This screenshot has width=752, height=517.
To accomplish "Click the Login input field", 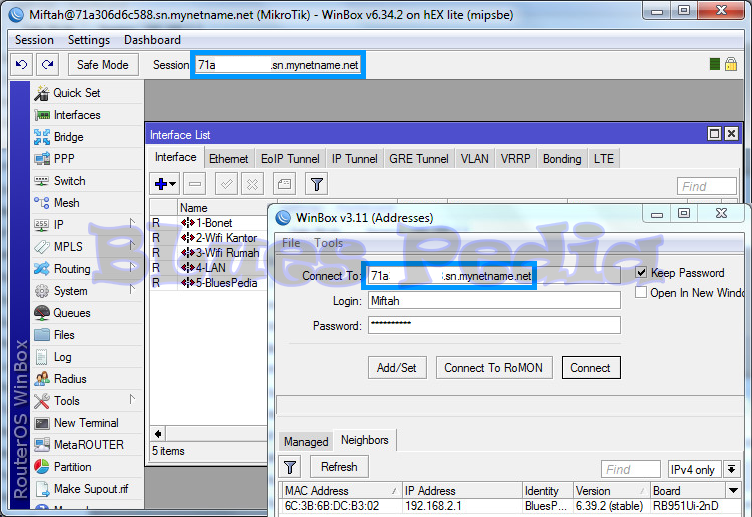I will point(494,301).
